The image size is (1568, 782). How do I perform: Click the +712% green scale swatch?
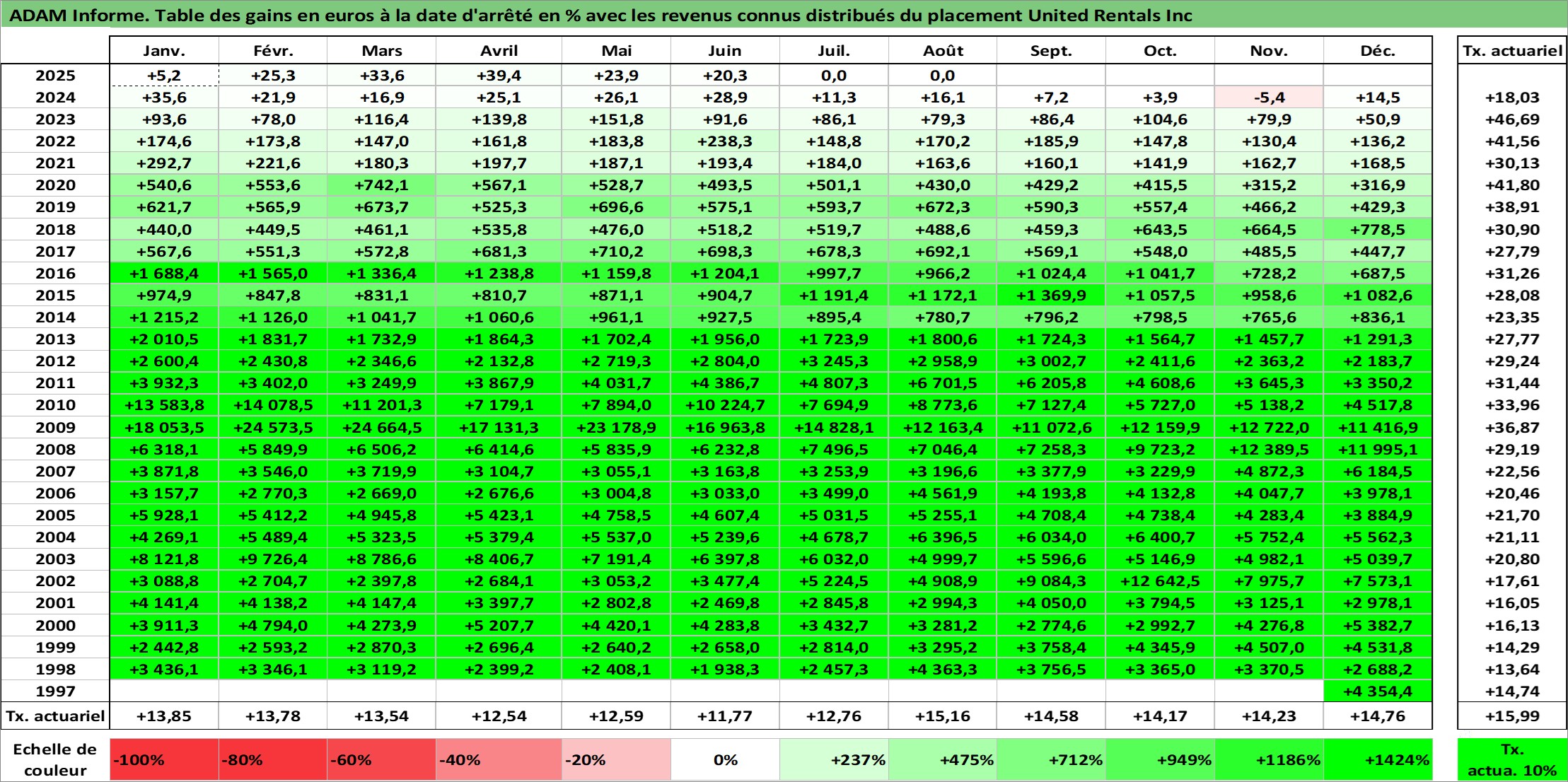(x=1051, y=759)
